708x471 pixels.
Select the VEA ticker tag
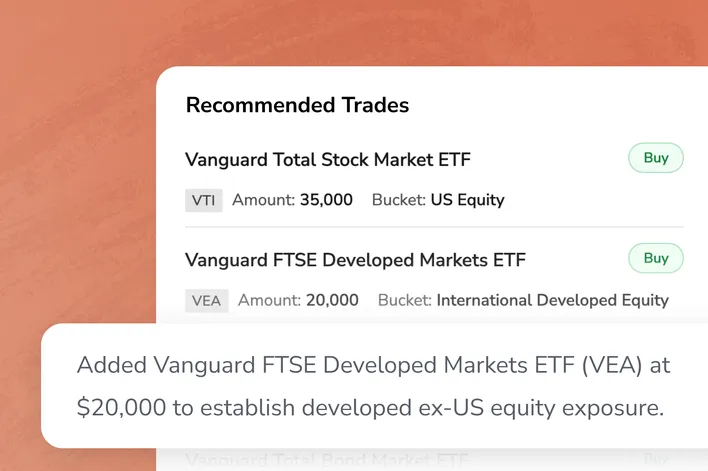click(206, 300)
